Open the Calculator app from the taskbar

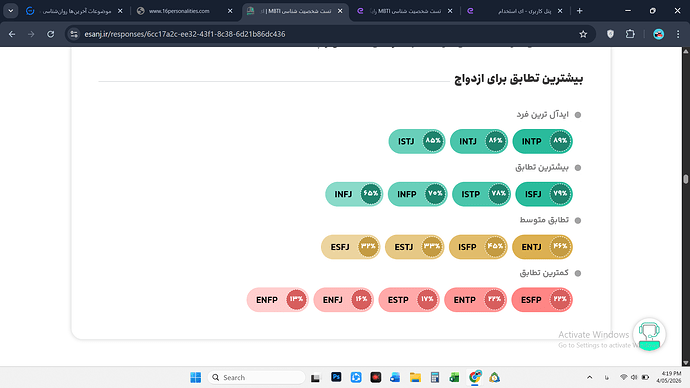coord(435,377)
